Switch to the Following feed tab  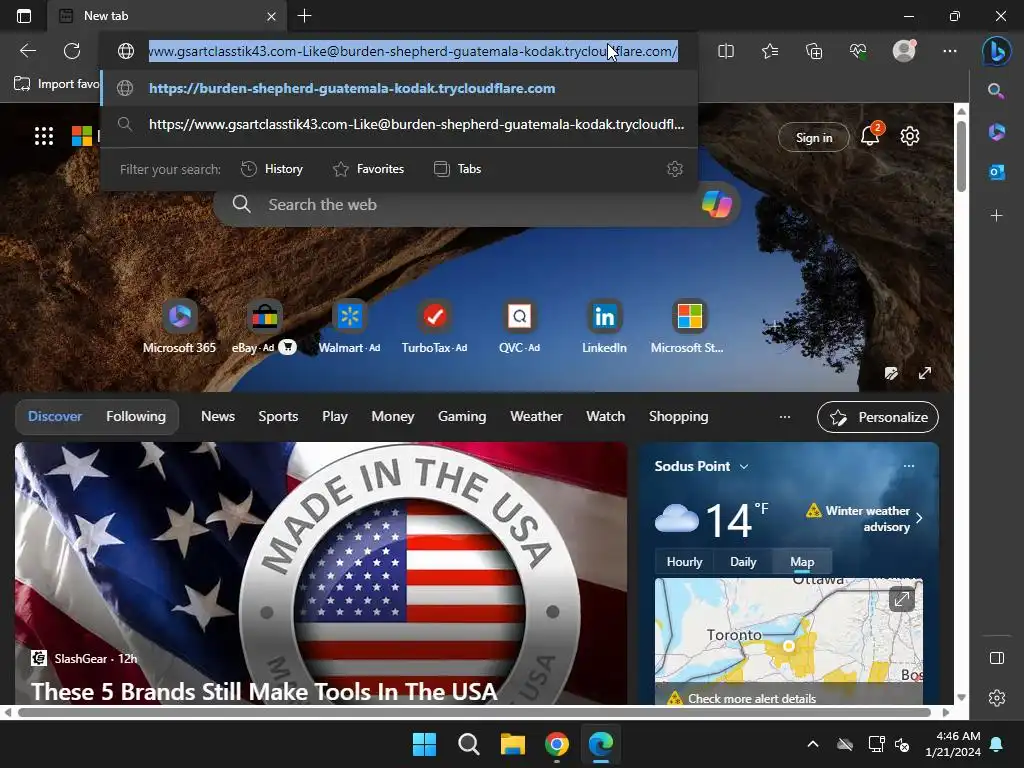pos(136,416)
